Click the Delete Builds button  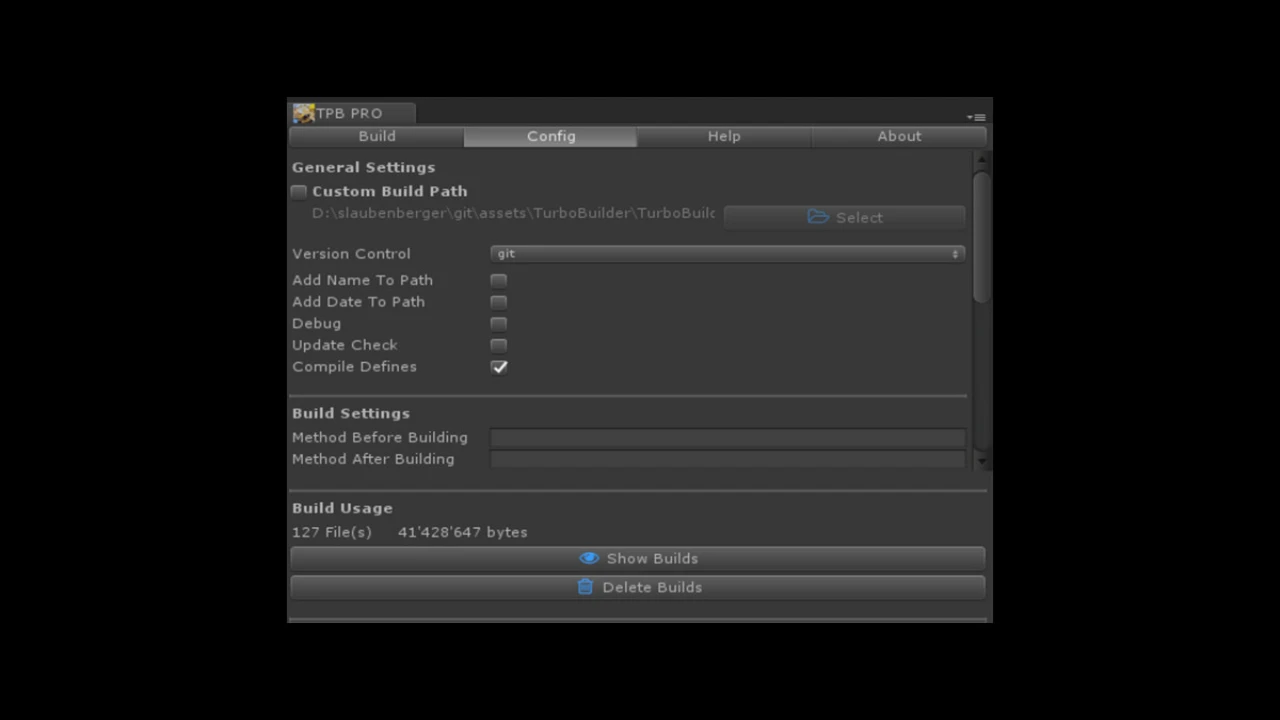click(x=638, y=587)
